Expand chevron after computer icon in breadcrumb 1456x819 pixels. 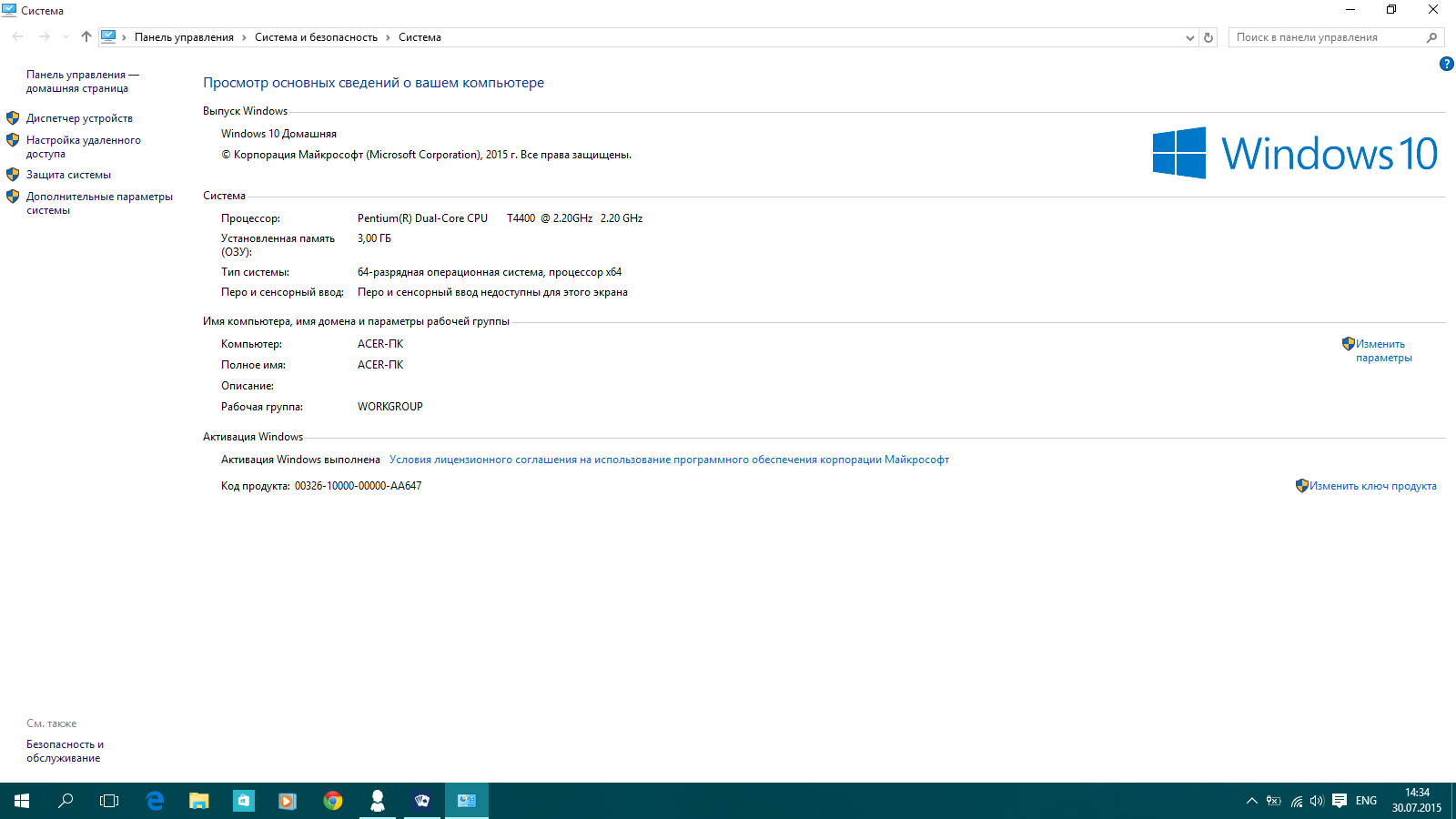[x=125, y=37]
